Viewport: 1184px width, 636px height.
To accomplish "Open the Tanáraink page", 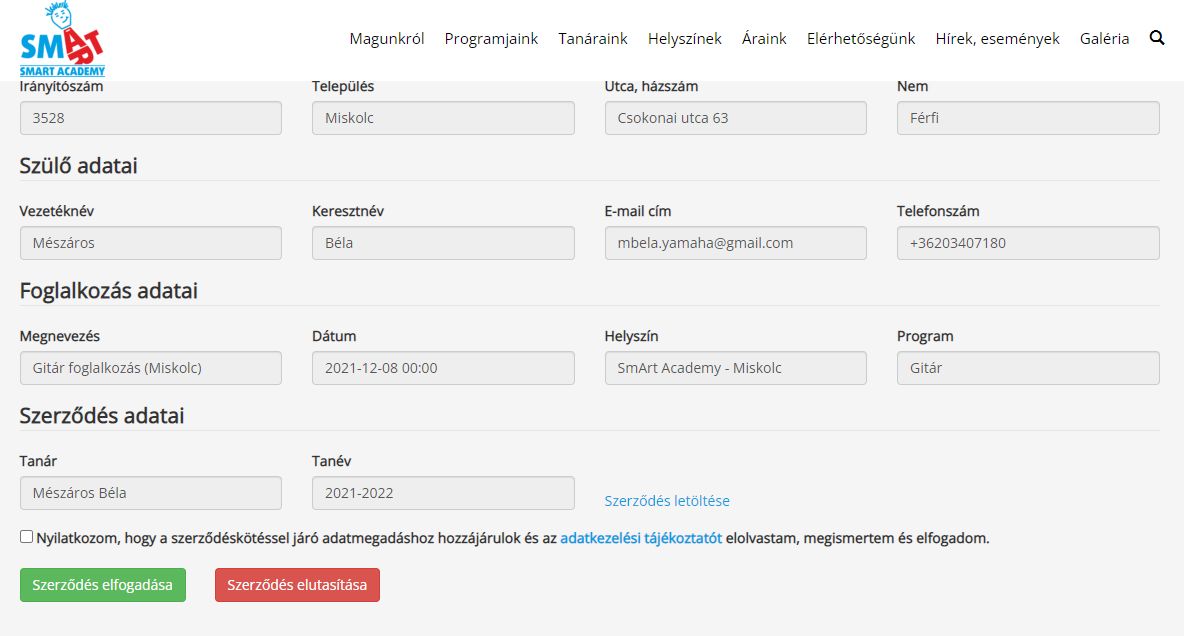I will point(593,39).
